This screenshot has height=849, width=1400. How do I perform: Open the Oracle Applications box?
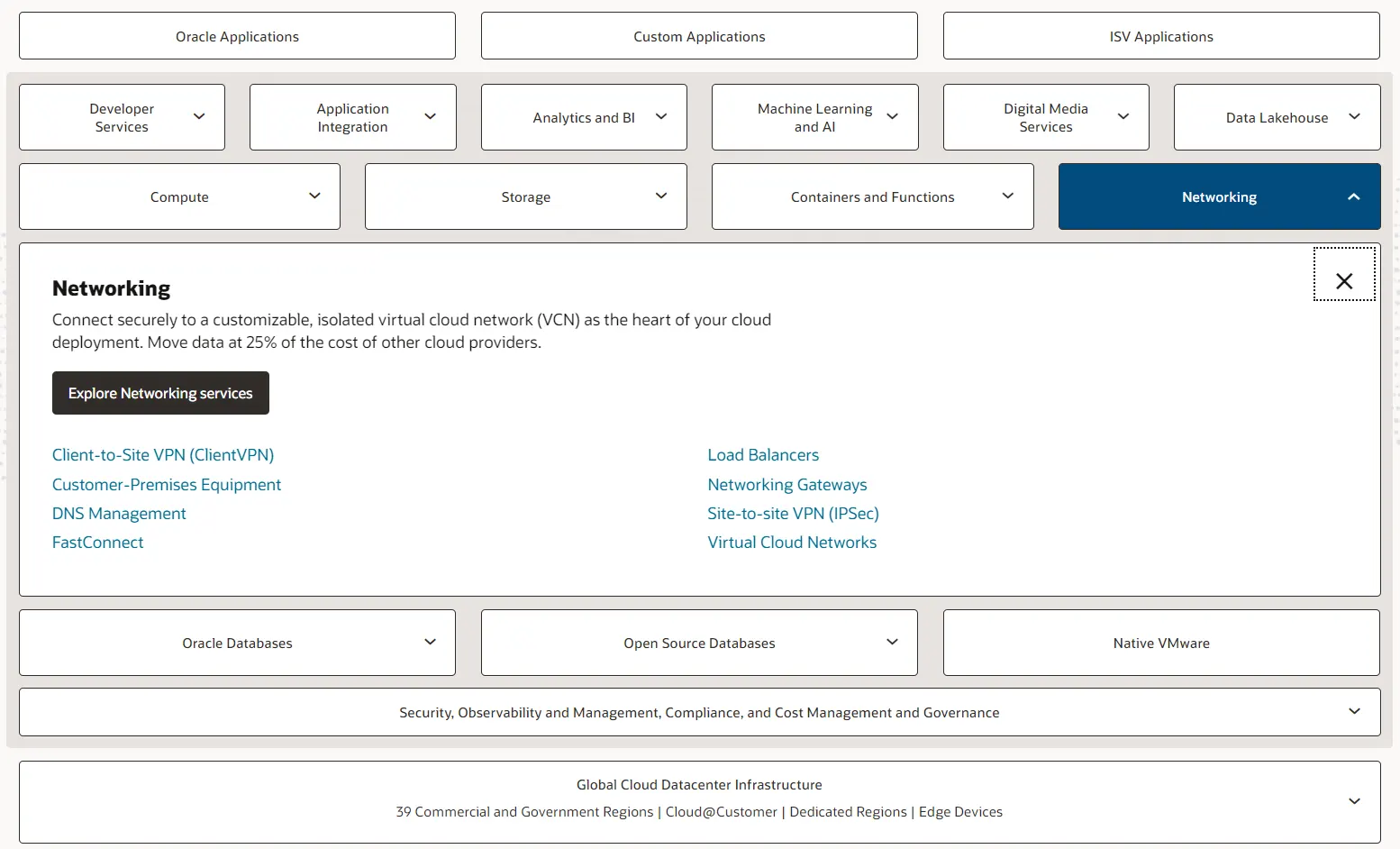237,36
